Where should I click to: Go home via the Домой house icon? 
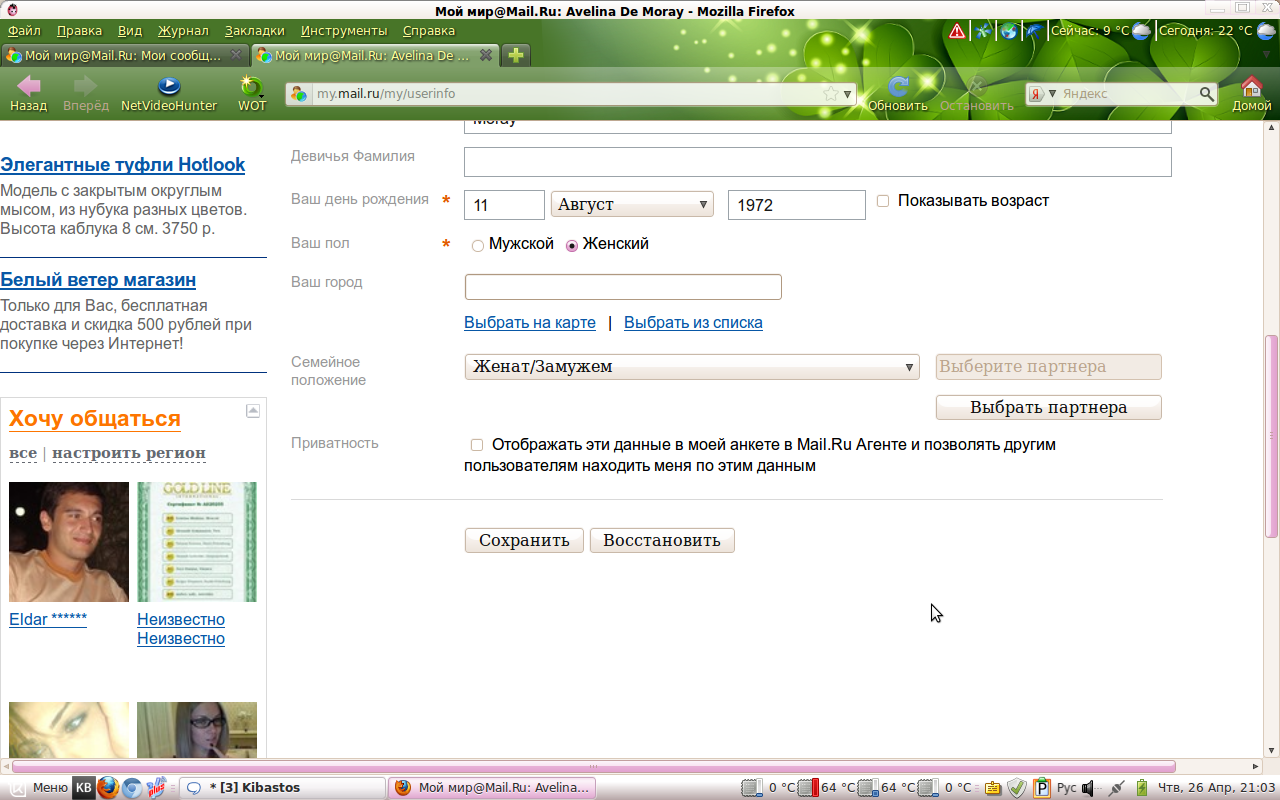pos(1251,87)
